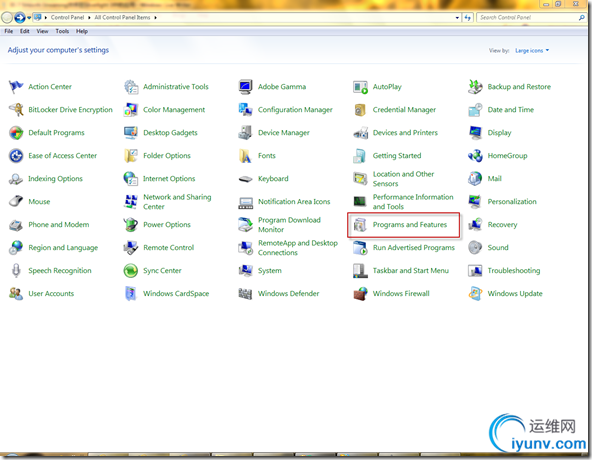Screen dimensions: 592x460
Task: Open the Help menu
Action: point(82,31)
